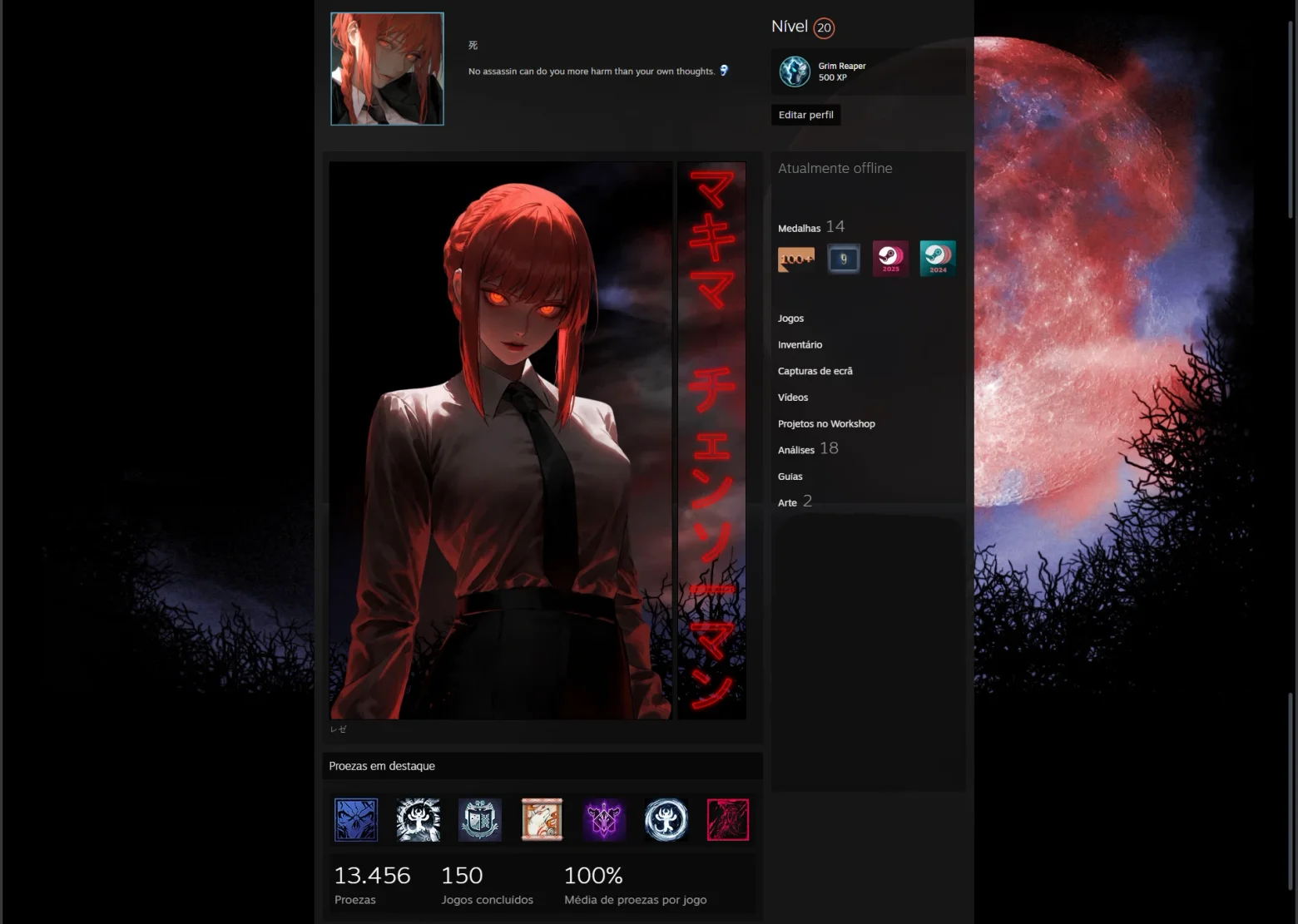Open the Grim Reaper badge icon

click(795, 72)
